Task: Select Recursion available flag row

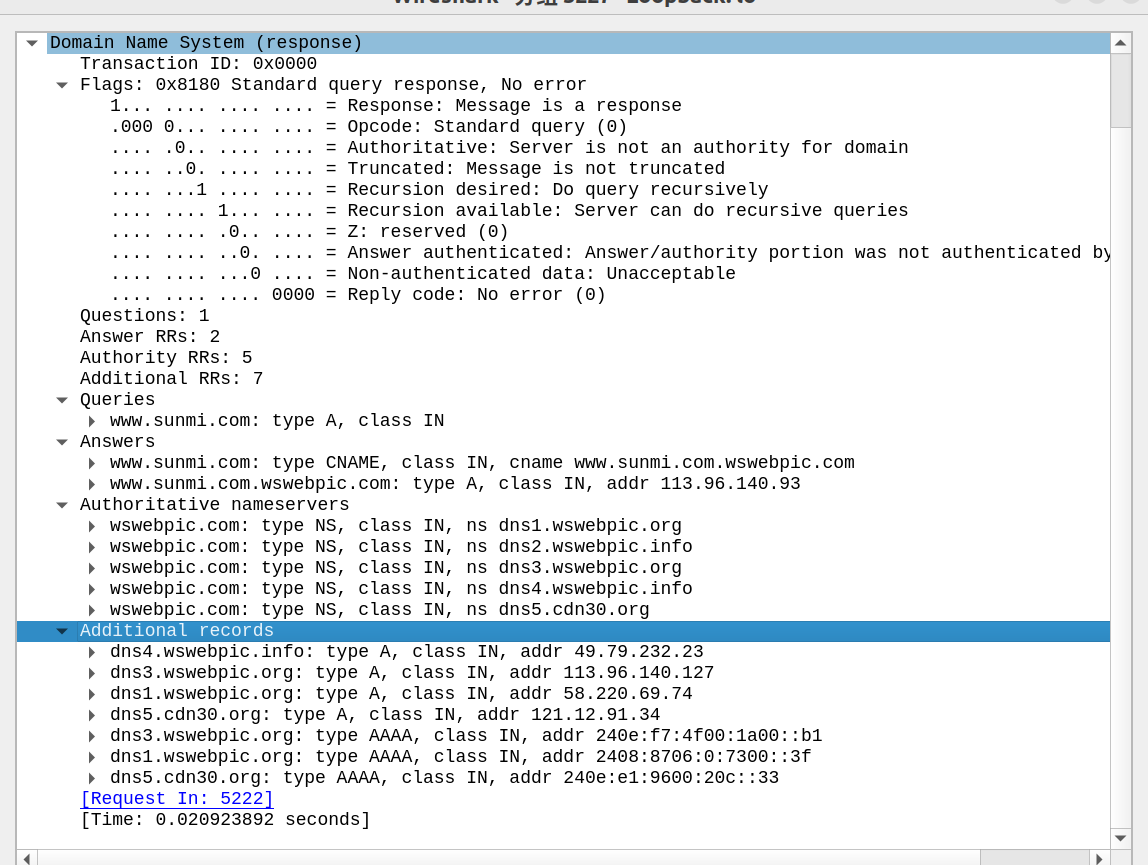Action: coord(563,211)
